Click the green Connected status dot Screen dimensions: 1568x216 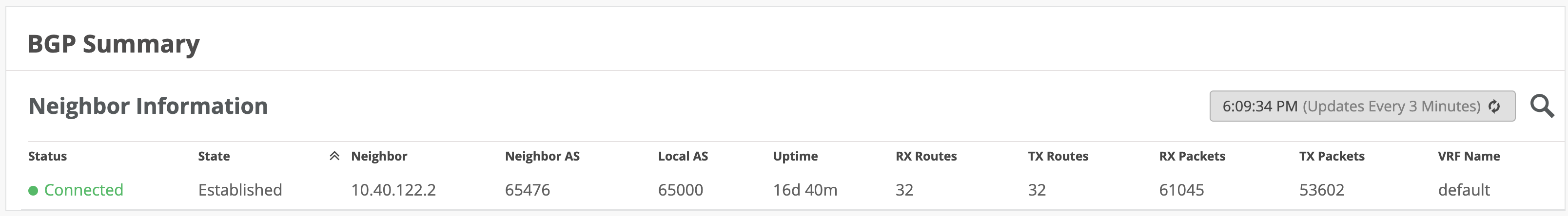pos(34,191)
